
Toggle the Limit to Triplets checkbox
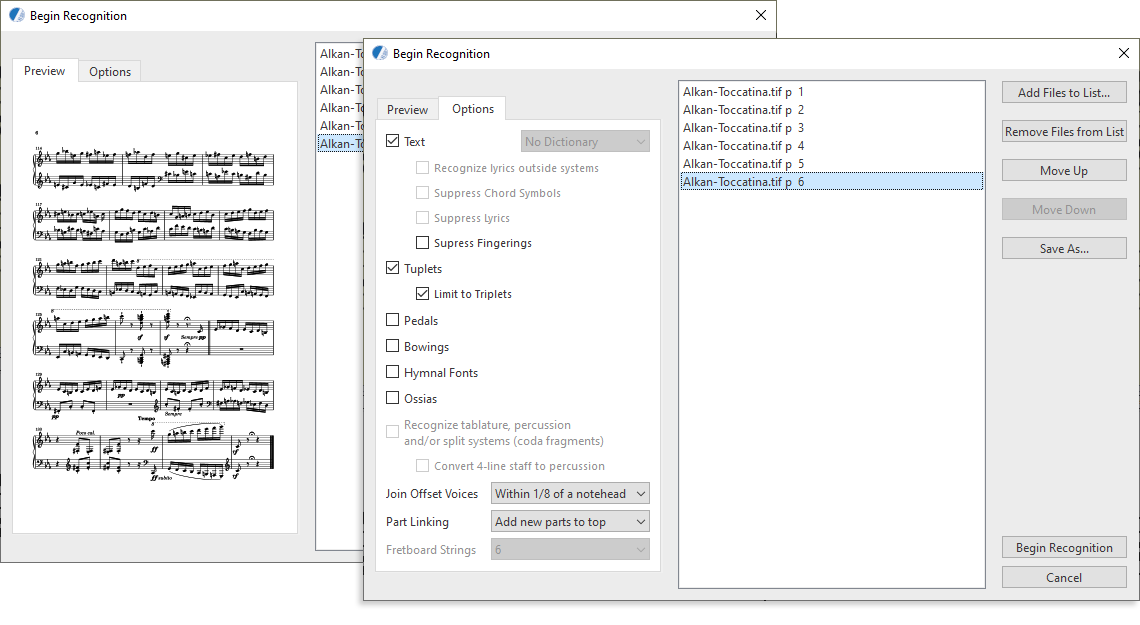click(422, 294)
